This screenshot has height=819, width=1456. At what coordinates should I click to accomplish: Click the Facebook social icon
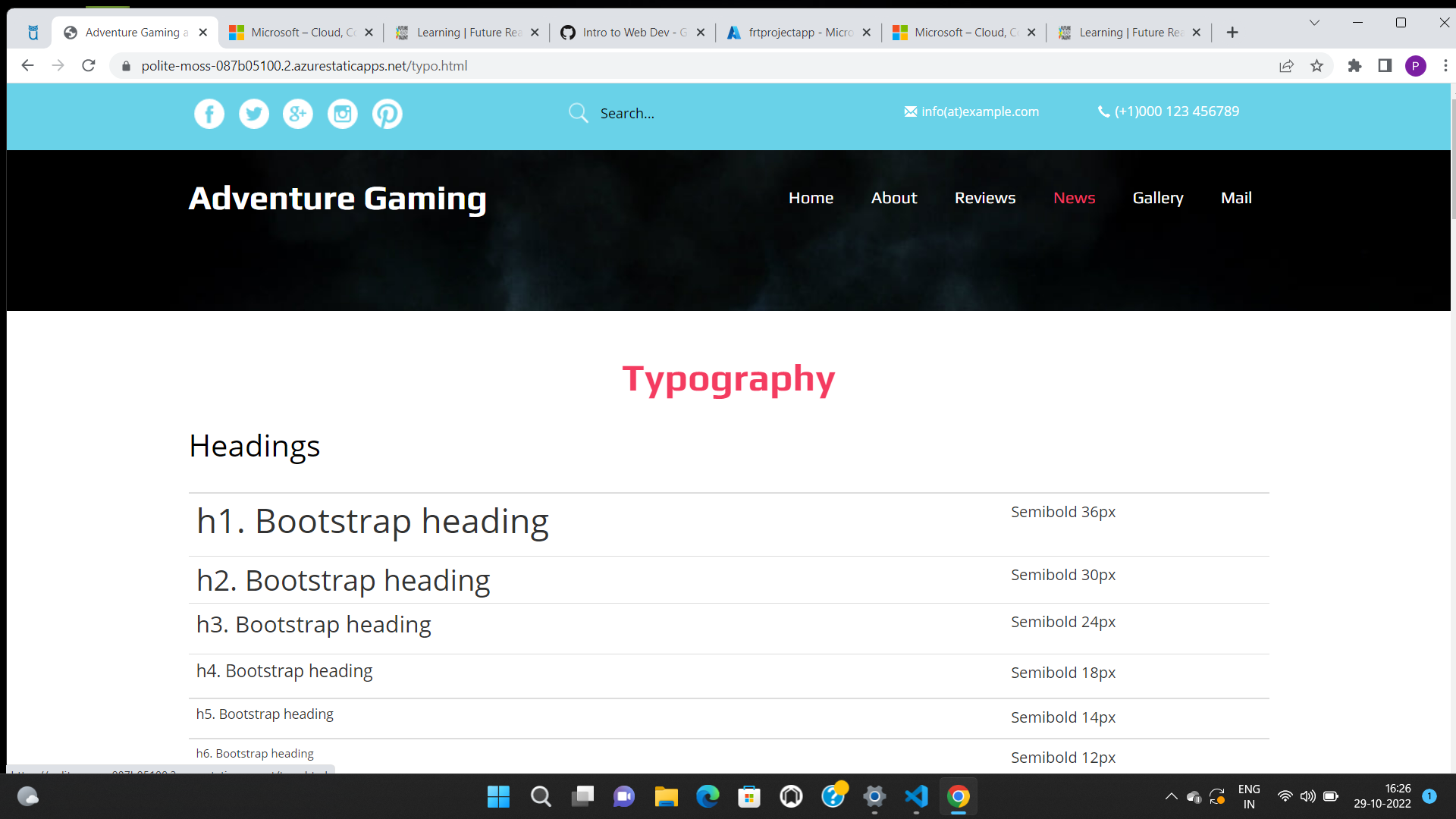(x=209, y=114)
